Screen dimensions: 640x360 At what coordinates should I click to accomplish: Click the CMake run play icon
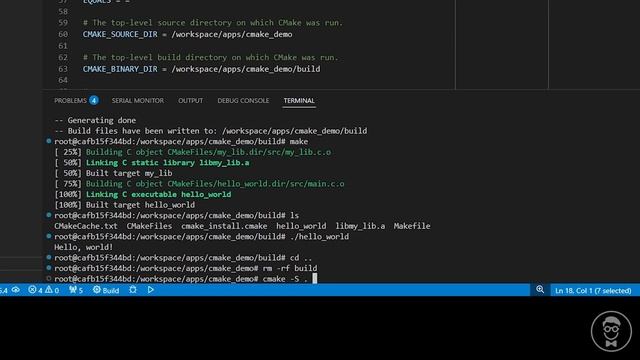pyautogui.click(x=151, y=290)
